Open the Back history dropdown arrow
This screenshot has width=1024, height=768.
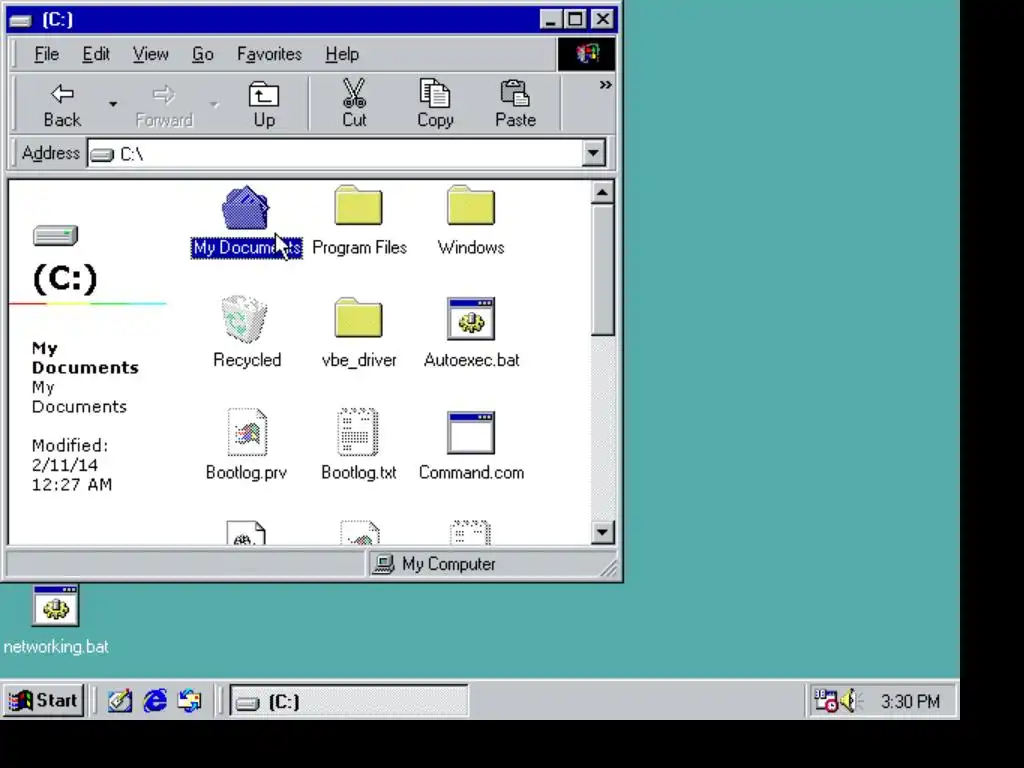pyautogui.click(x=113, y=104)
